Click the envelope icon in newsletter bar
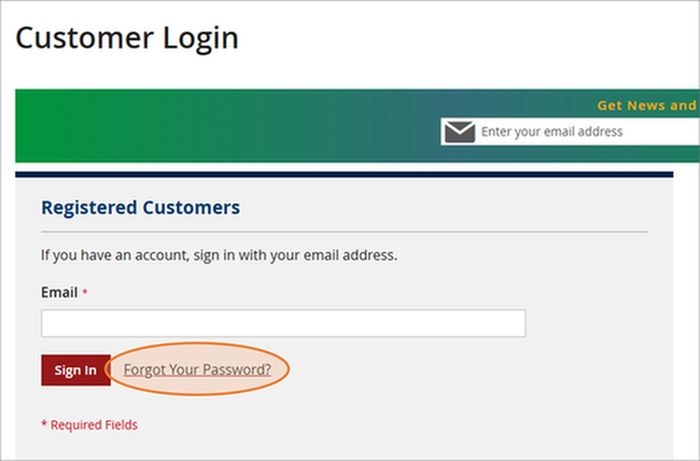Viewport: 700px width, 461px height. pos(459,132)
